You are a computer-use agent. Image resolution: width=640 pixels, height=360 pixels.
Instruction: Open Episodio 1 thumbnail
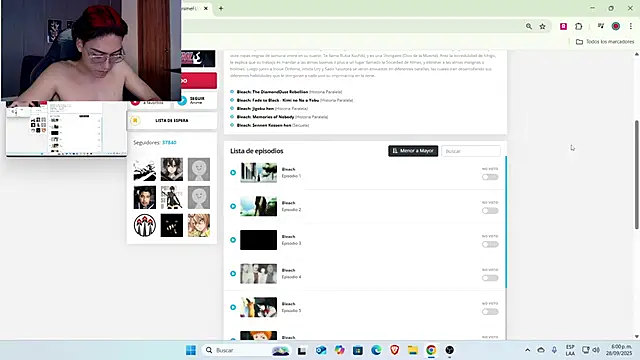click(258, 173)
